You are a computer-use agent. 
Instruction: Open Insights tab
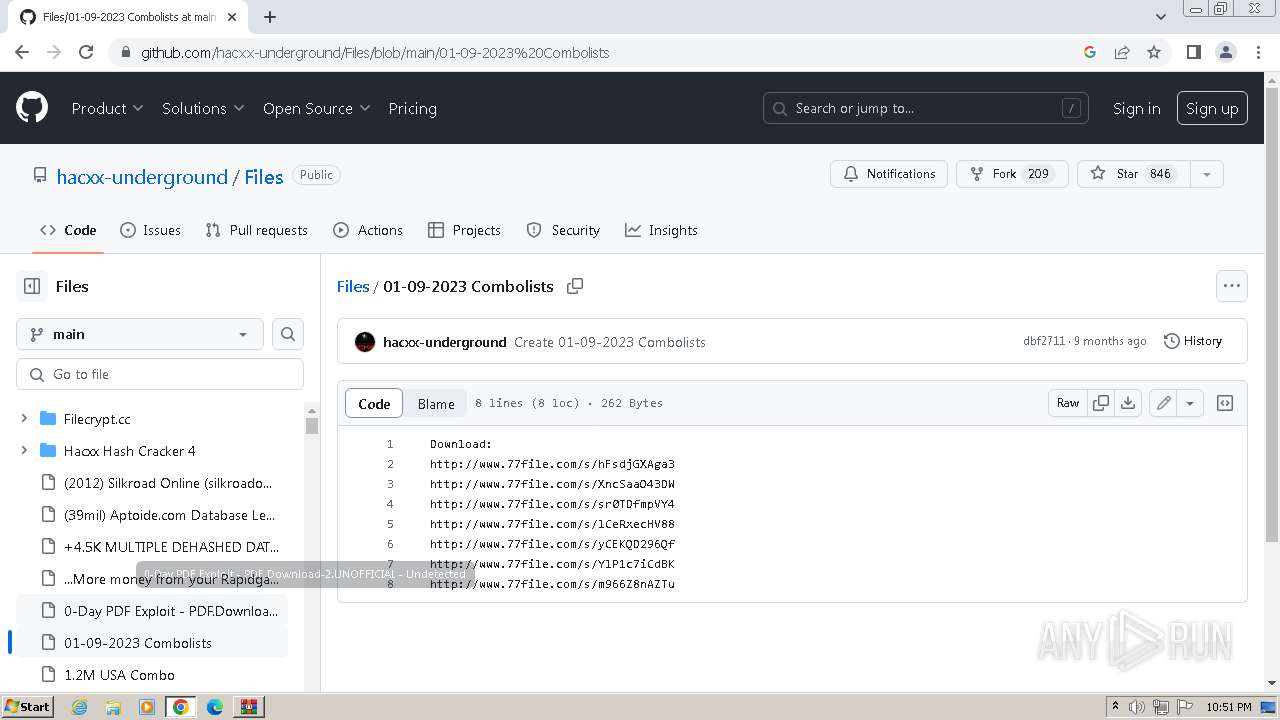pyautogui.click(x=661, y=230)
